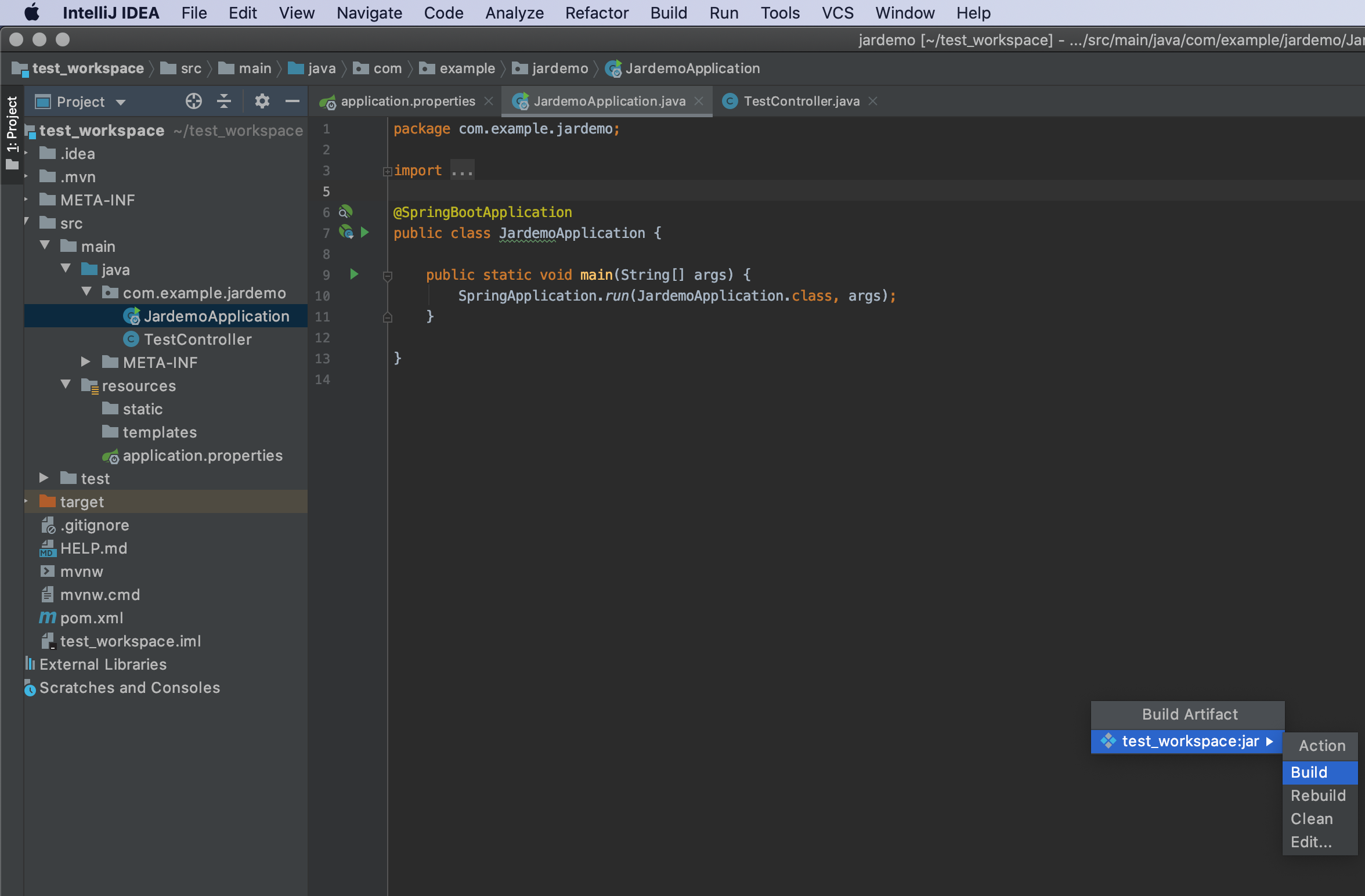Open the Build menu
Screen dimensions: 1365x896
click(669, 13)
